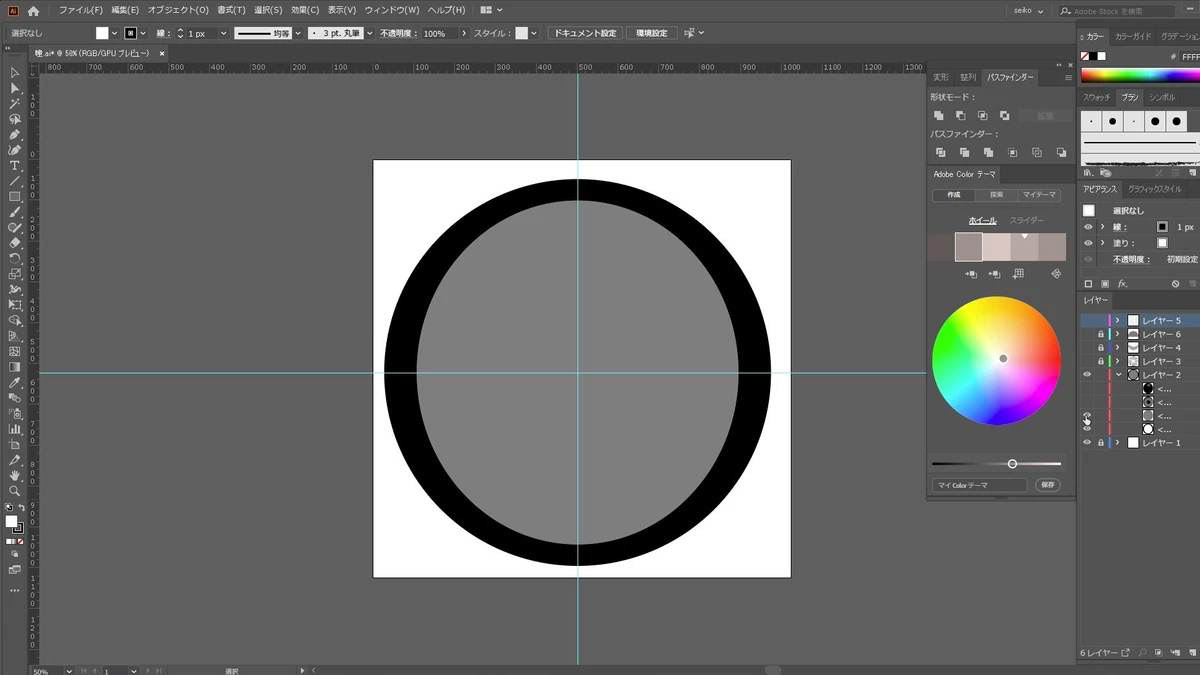Screen dimensions: 1200x675
Task: Expand レイヤー 5 in layers panel
Action: coord(1118,321)
